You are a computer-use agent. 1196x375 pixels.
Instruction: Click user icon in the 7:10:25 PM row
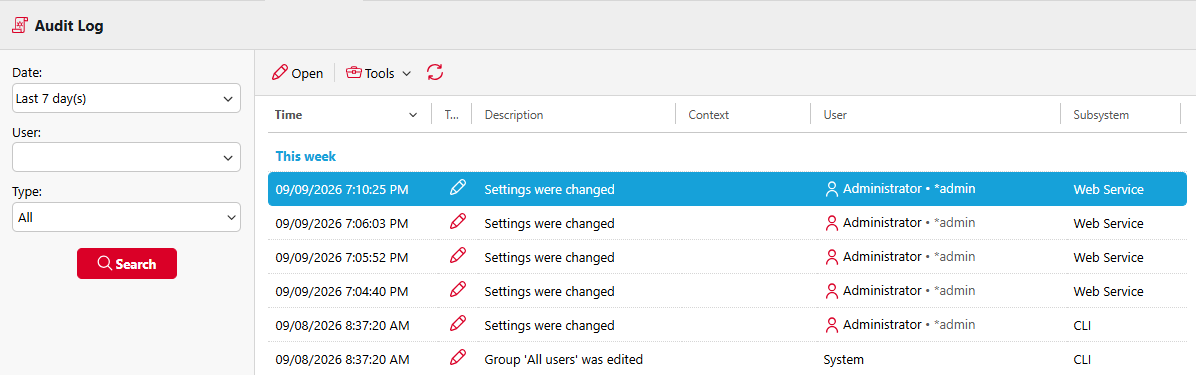pos(831,189)
